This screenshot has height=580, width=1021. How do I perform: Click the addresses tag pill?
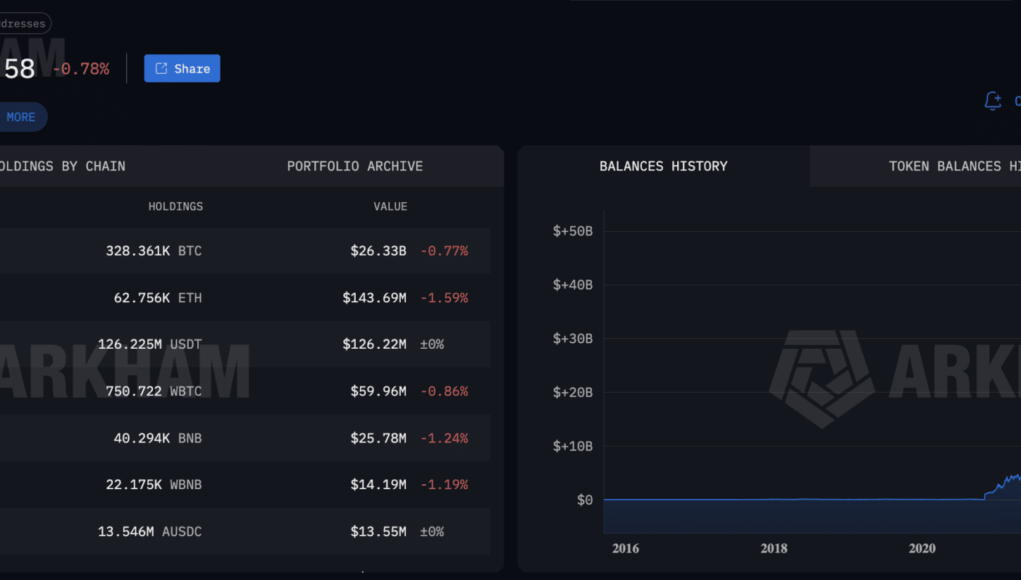coord(25,23)
